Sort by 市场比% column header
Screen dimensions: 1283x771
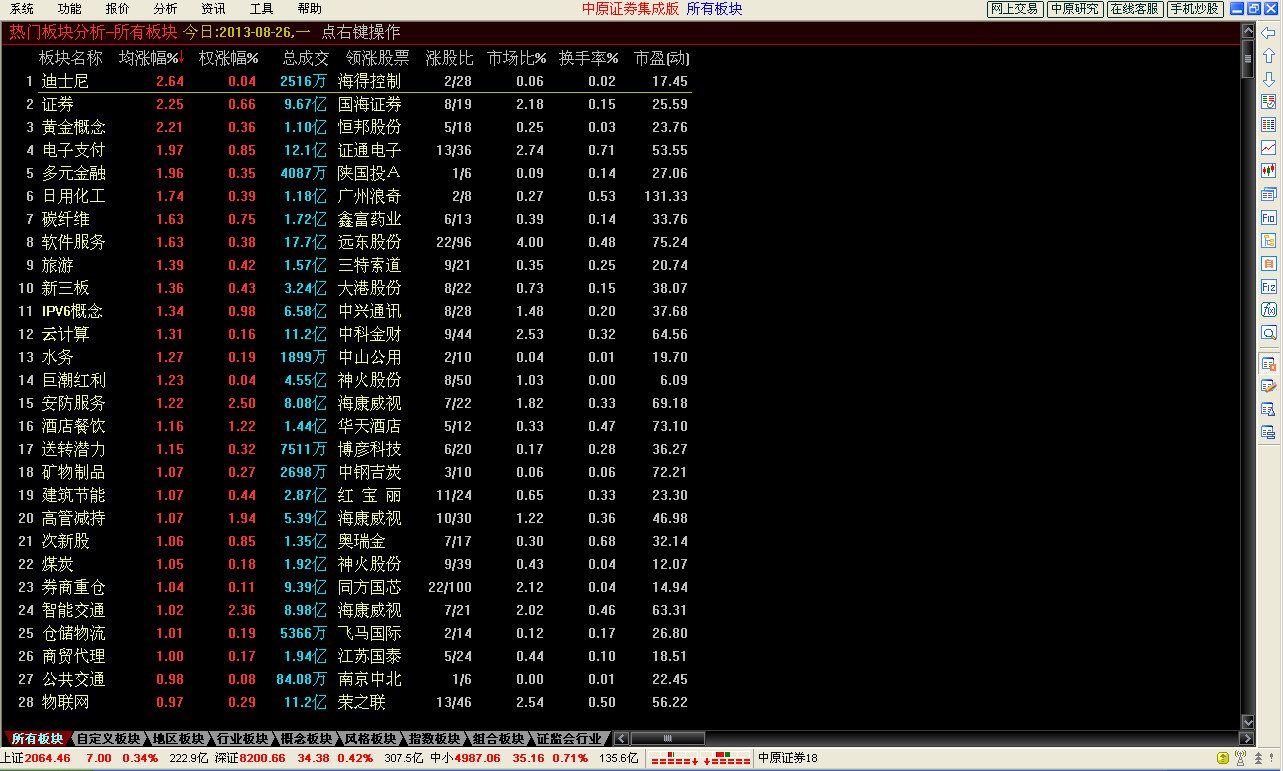pos(517,58)
